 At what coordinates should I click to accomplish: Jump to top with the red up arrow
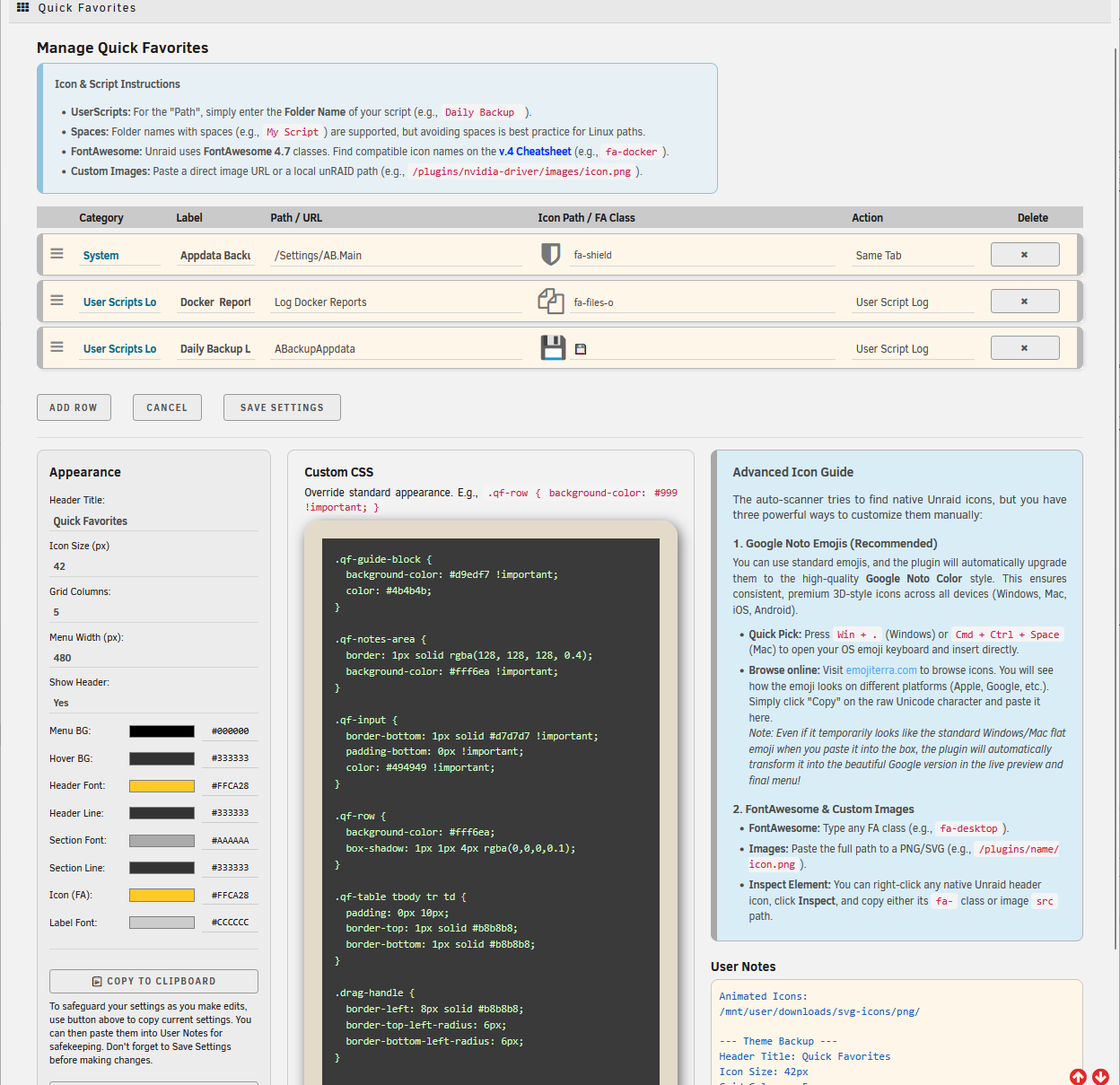(1078, 1076)
